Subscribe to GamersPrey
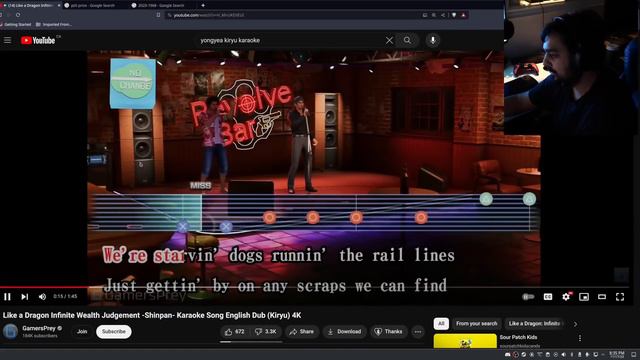This screenshot has height=360, width=640. (x=114, y=331)
